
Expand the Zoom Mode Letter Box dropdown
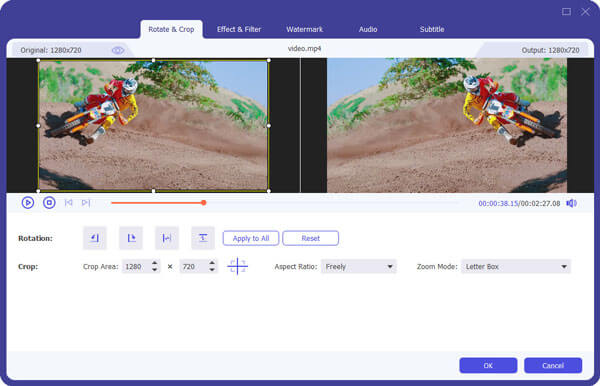click(516, 267)
